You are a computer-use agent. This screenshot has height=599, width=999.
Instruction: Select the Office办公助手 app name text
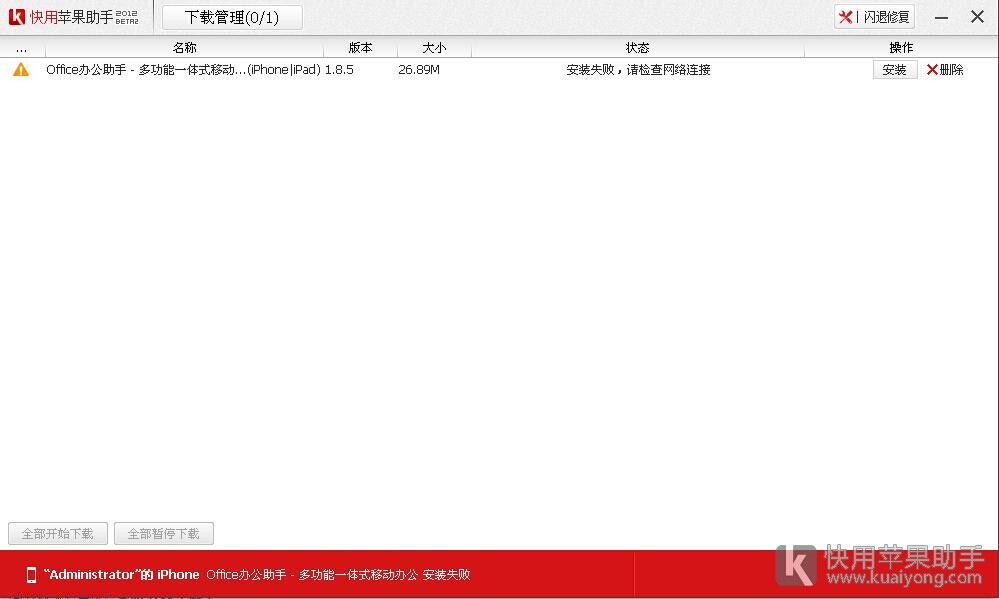(183, 69)
